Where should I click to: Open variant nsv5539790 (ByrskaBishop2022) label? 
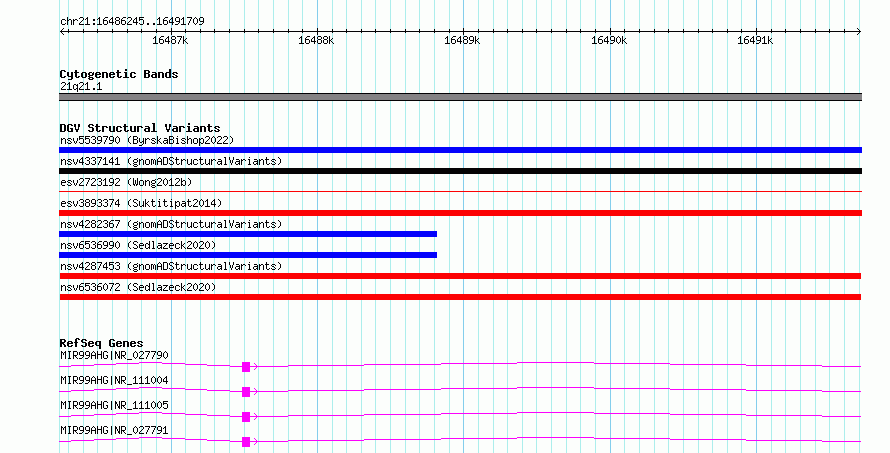(x=147, y=140)
